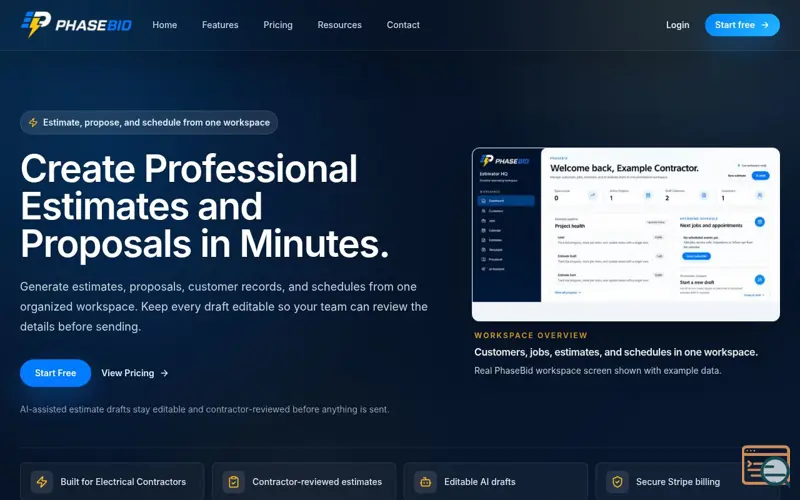Click the Start free button in header
This screenshot has height=500, width=800.
tap(742, 25)
